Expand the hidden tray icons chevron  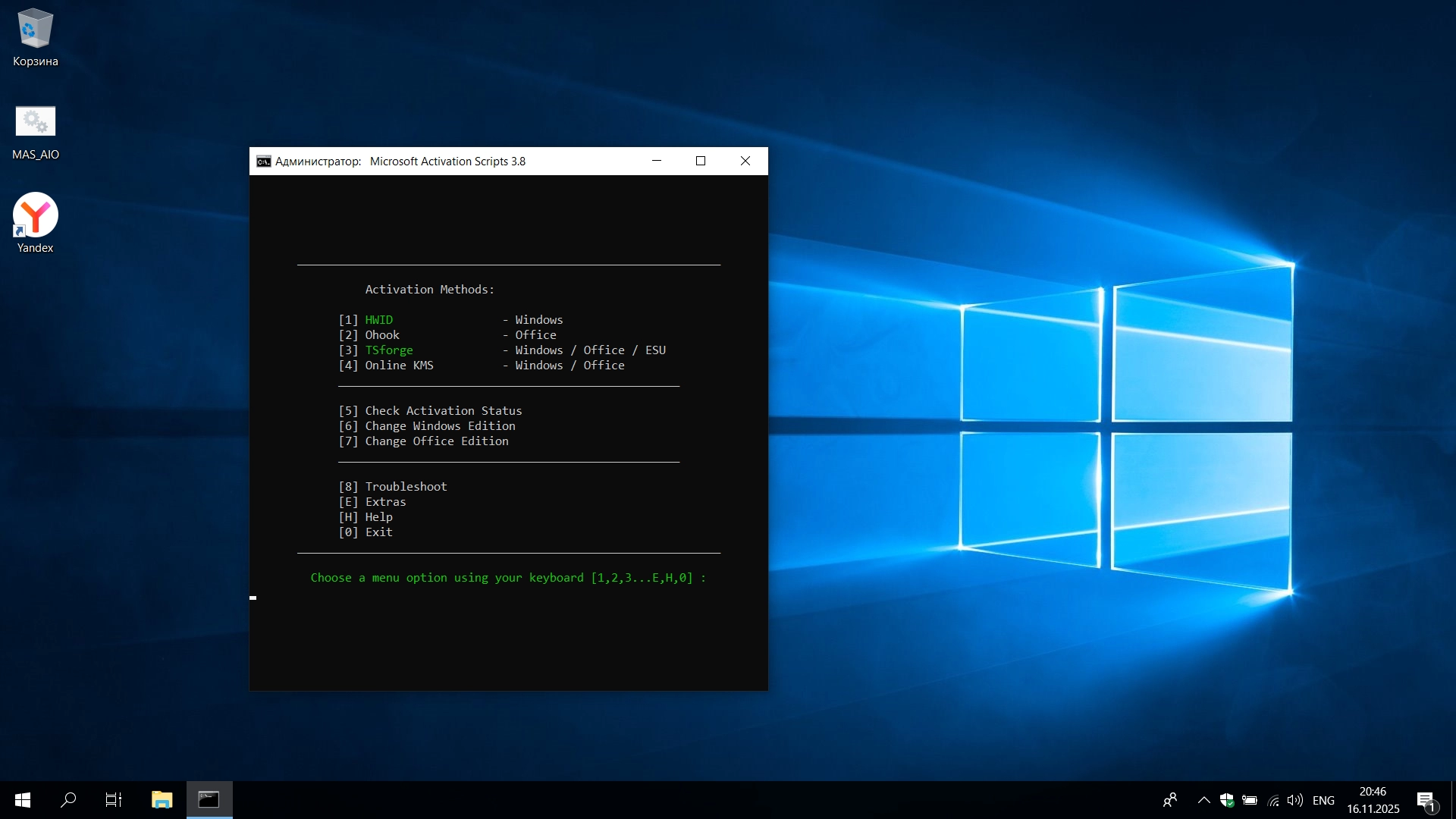click(1203, 800)
